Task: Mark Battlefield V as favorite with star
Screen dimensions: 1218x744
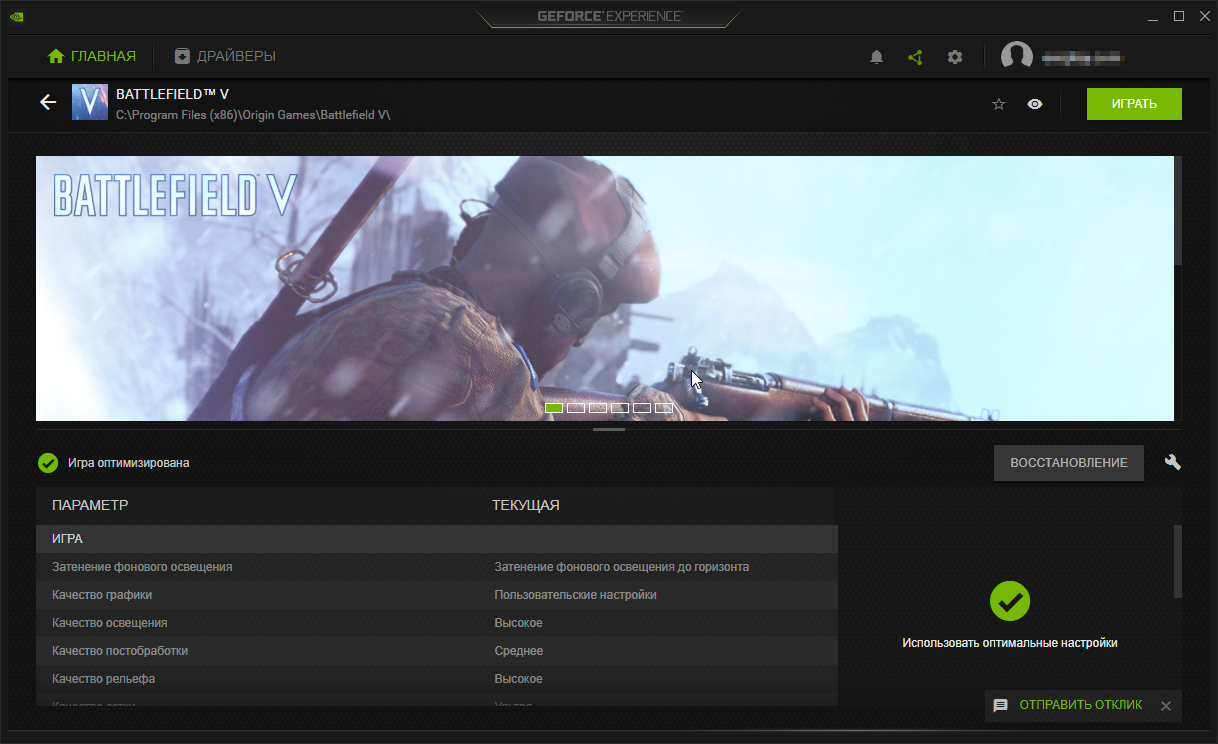Action: pyautogui.click(x=998, y=104)
